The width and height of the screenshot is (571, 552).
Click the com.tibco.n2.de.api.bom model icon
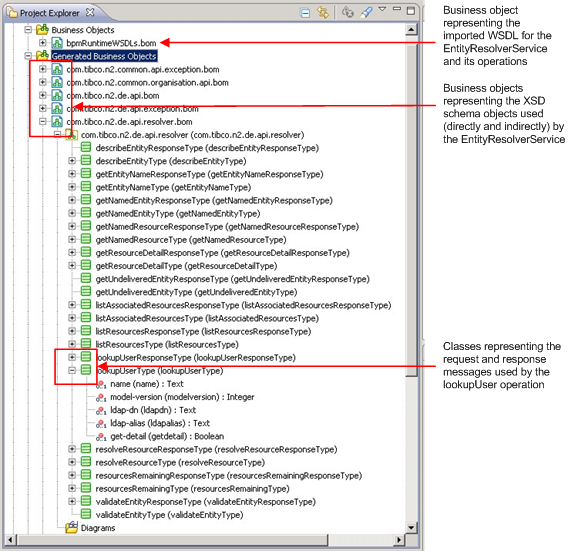click(57, 95)
